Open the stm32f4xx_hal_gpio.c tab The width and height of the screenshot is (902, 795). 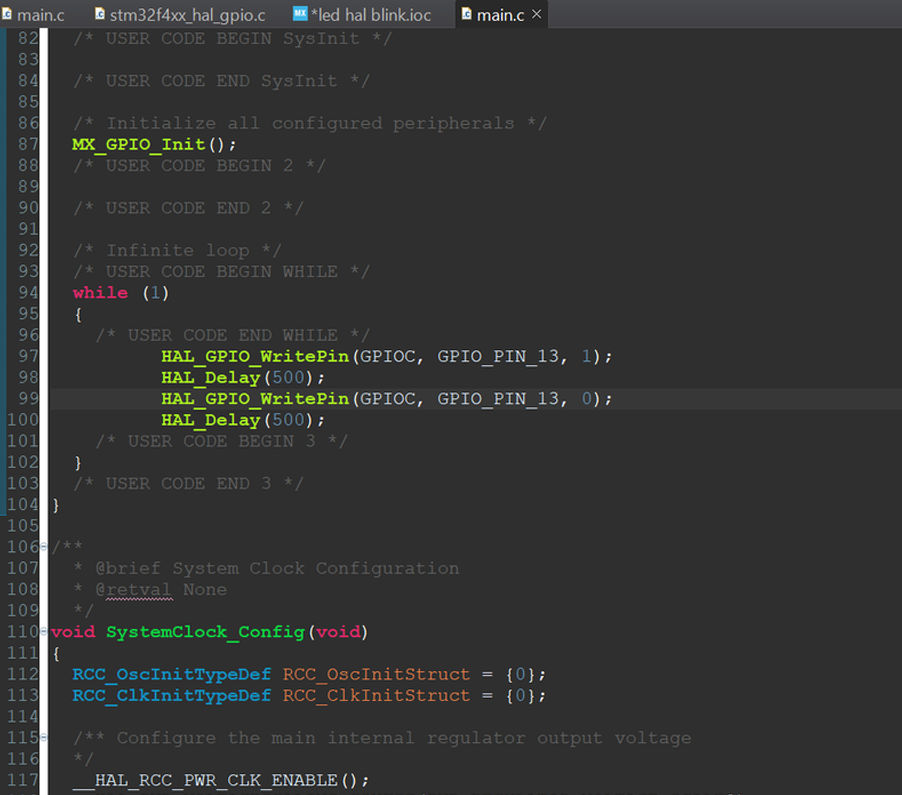181,15
